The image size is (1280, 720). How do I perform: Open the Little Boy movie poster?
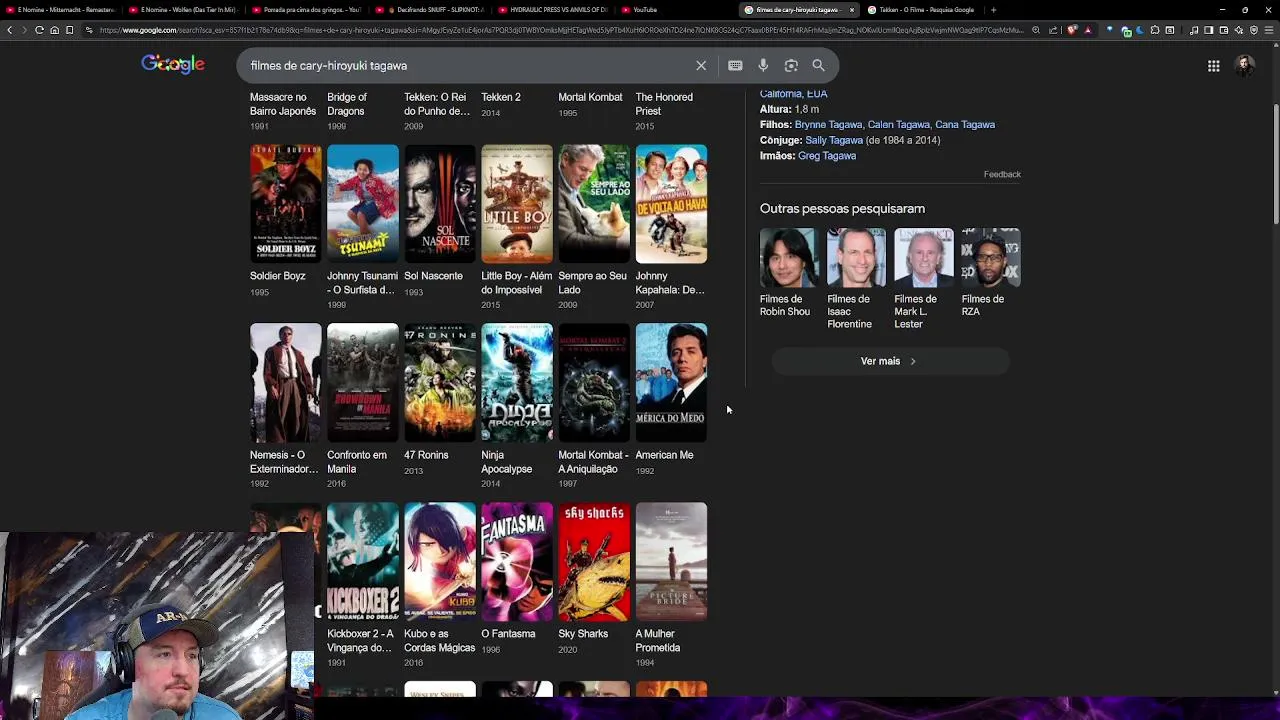(517, 204)
